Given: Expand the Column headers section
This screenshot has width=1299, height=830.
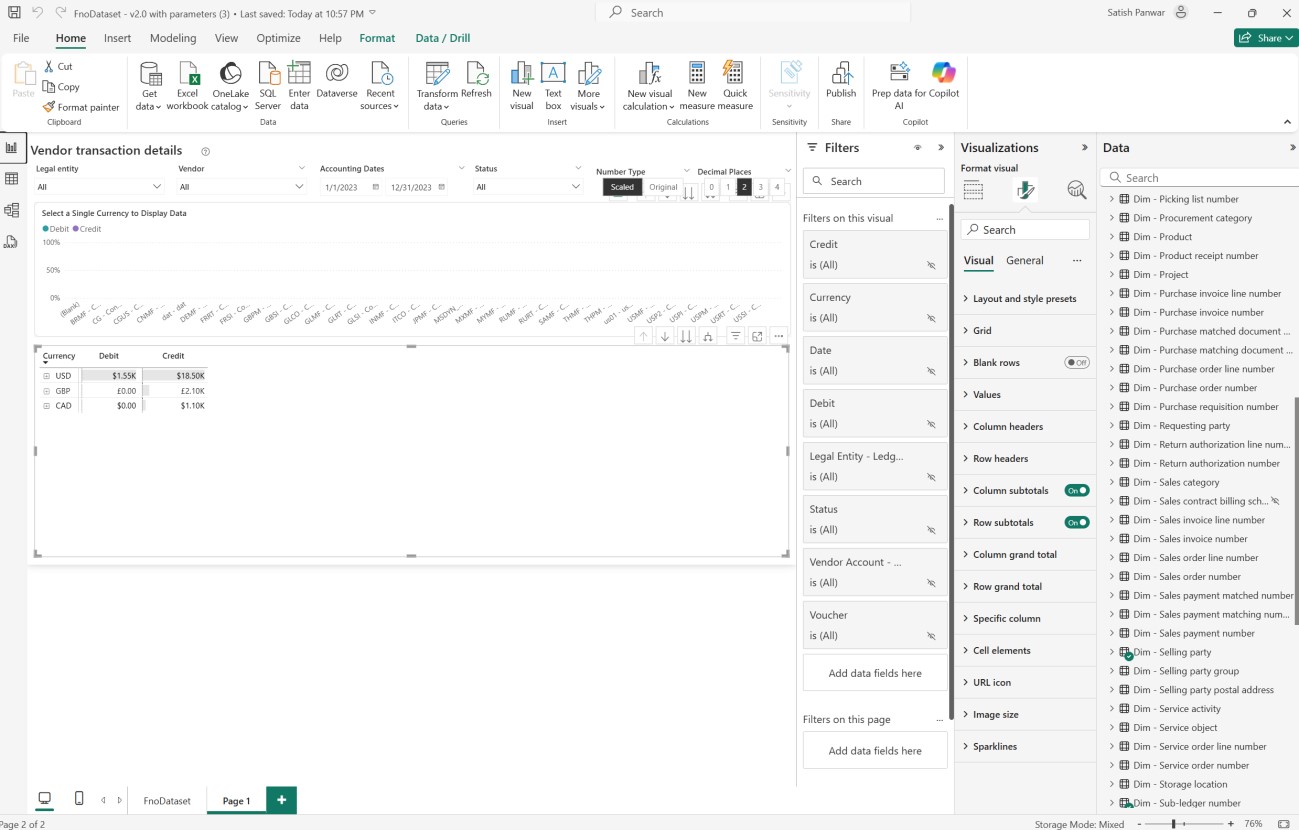Looking at the screenshot, I should [x=1007, y=427].
